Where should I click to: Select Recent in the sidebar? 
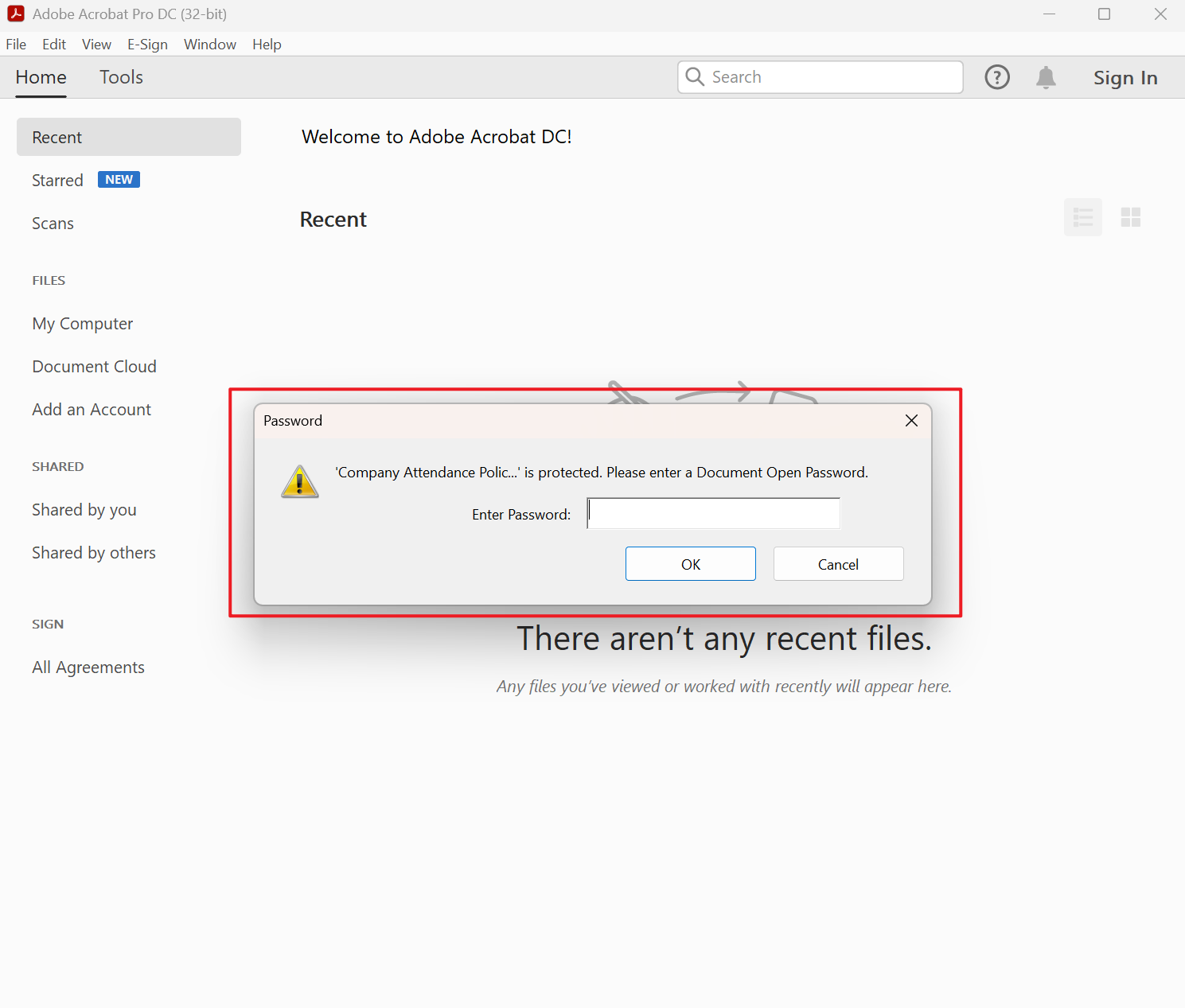click(x=129, y=137)
